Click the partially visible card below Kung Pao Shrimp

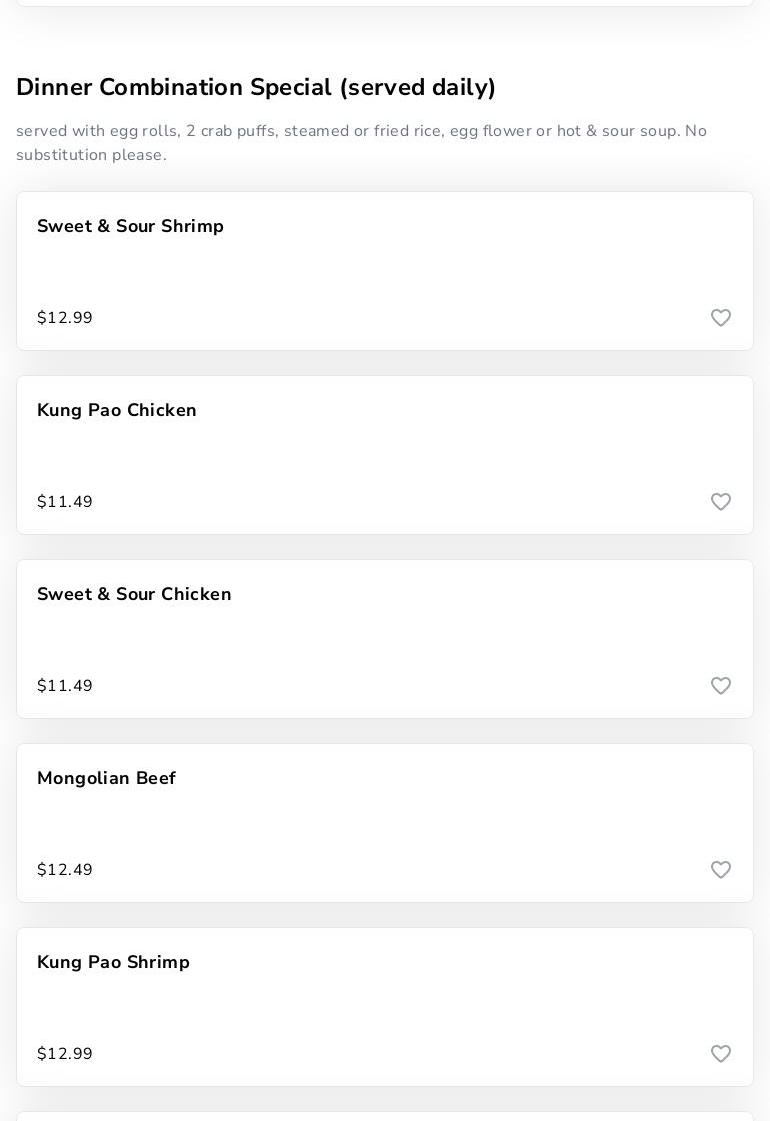385,1116
